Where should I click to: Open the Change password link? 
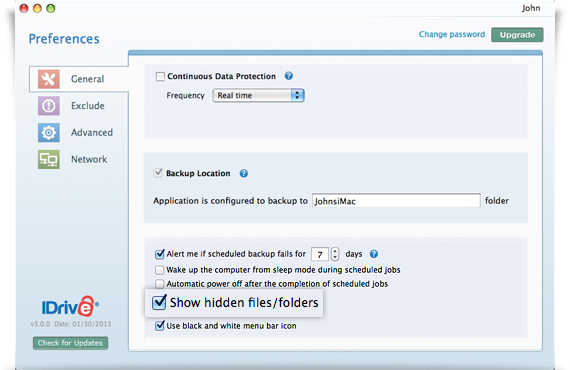452,35
